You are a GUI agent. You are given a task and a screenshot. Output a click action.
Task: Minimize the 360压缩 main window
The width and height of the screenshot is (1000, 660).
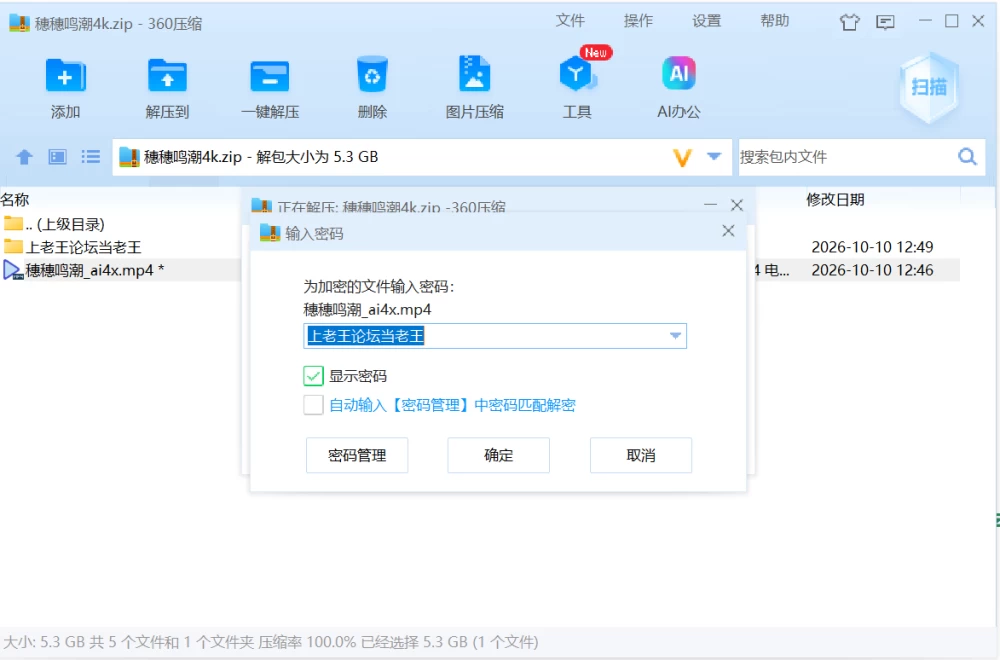925,21
